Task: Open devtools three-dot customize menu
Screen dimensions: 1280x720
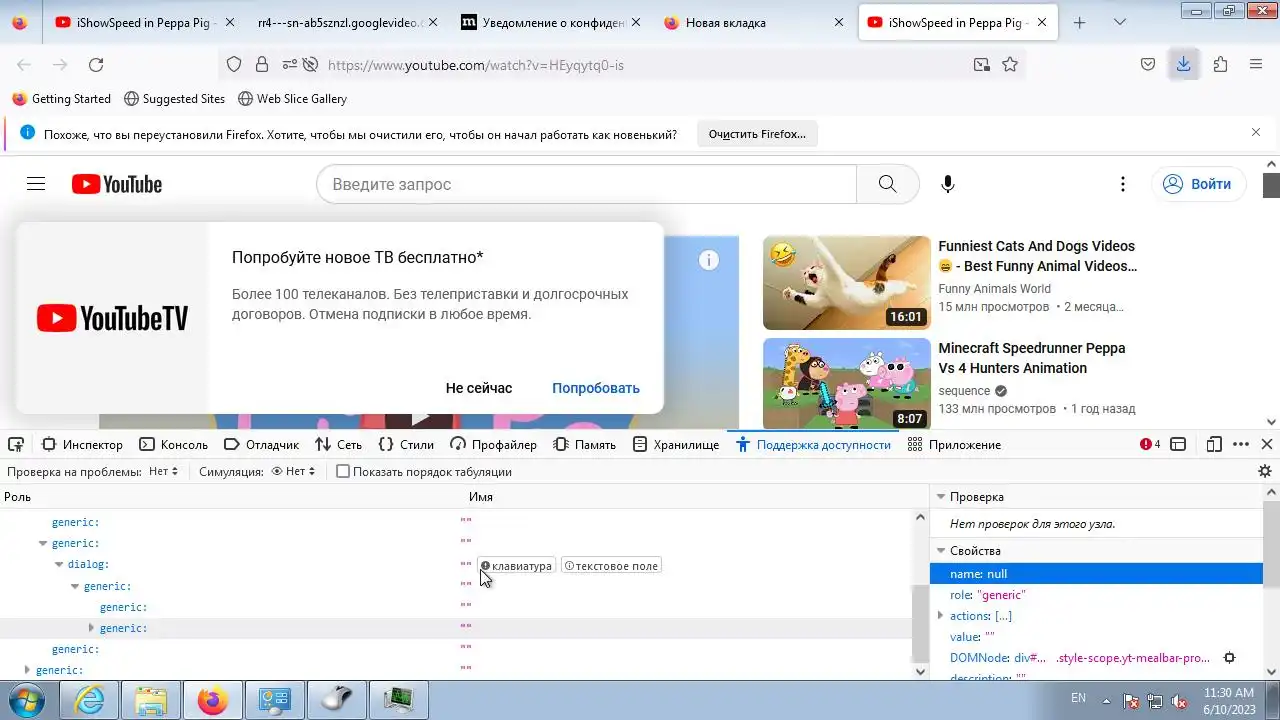Action: (1241, 444)
